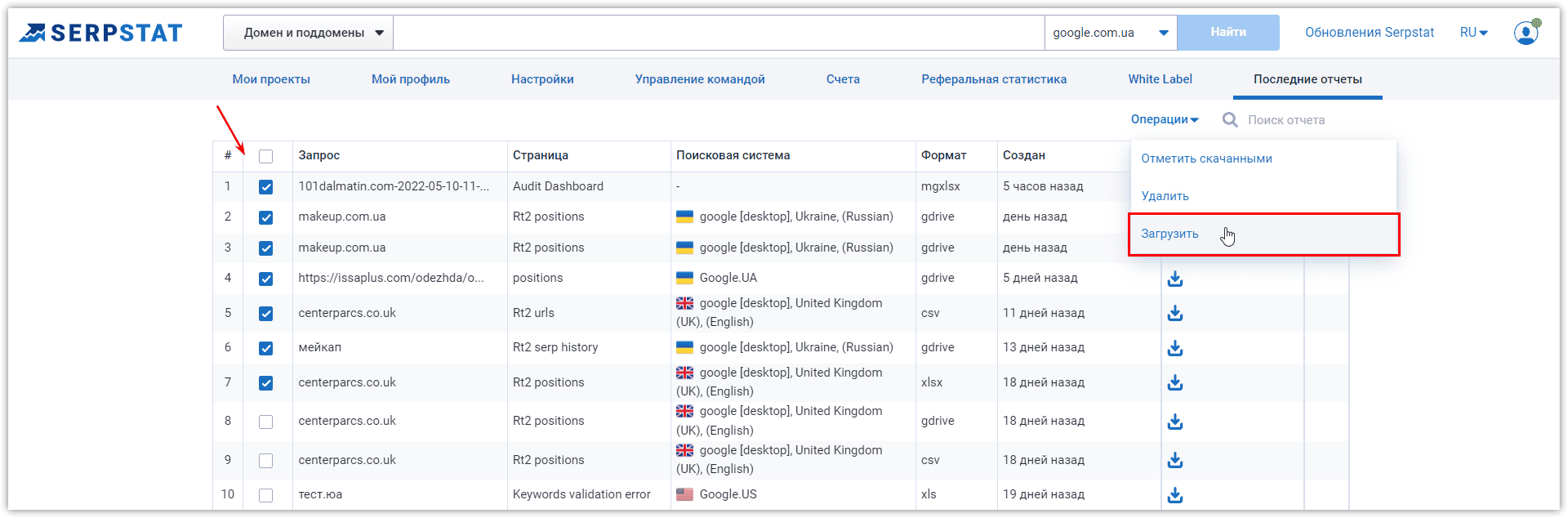1568x518 pixels.
Task: Switch to Счета tab
Action: [843, 79]
